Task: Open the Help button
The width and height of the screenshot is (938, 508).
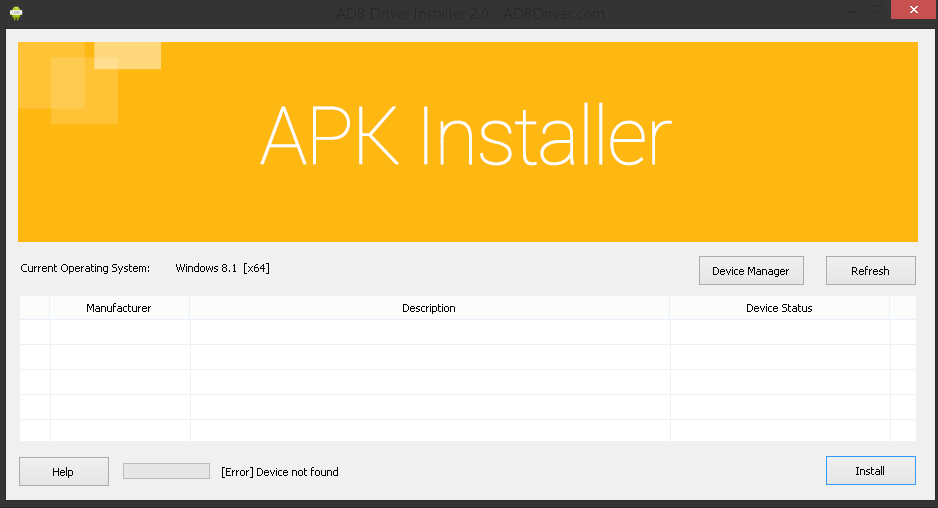Action: point(63,472)
